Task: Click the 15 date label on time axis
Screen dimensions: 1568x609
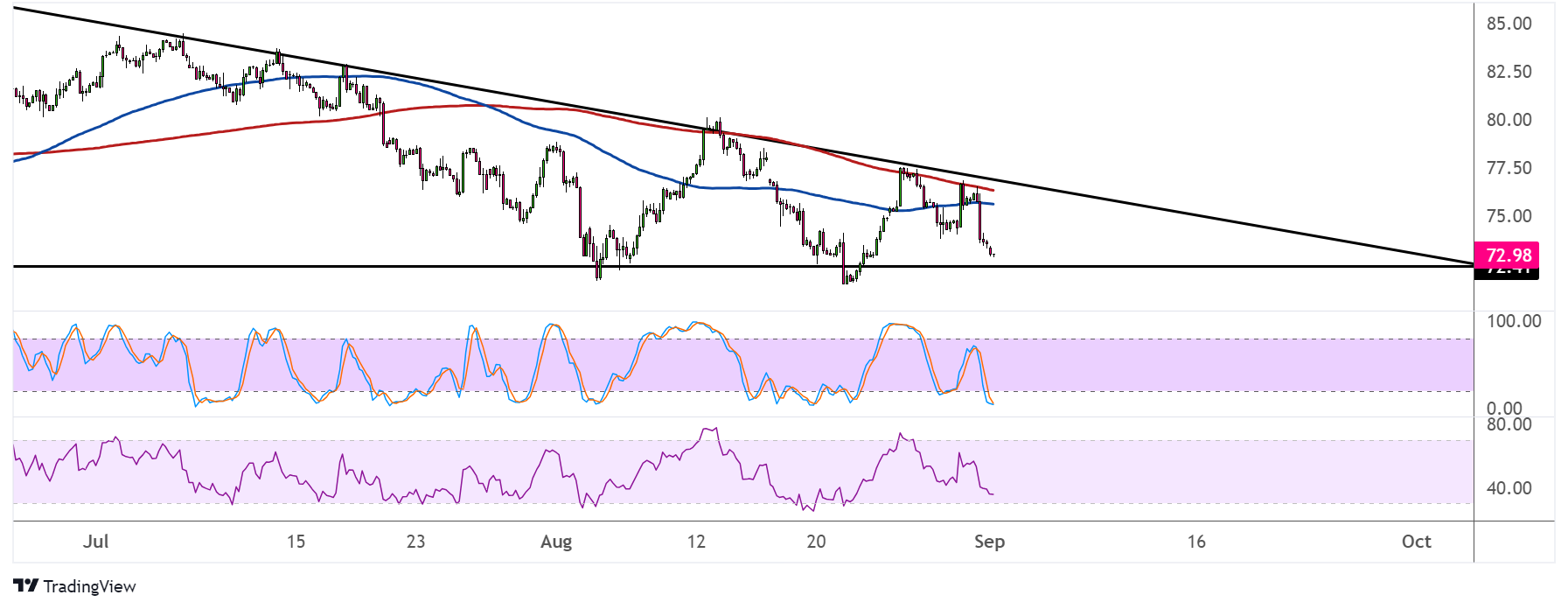Action: (296, 542)
